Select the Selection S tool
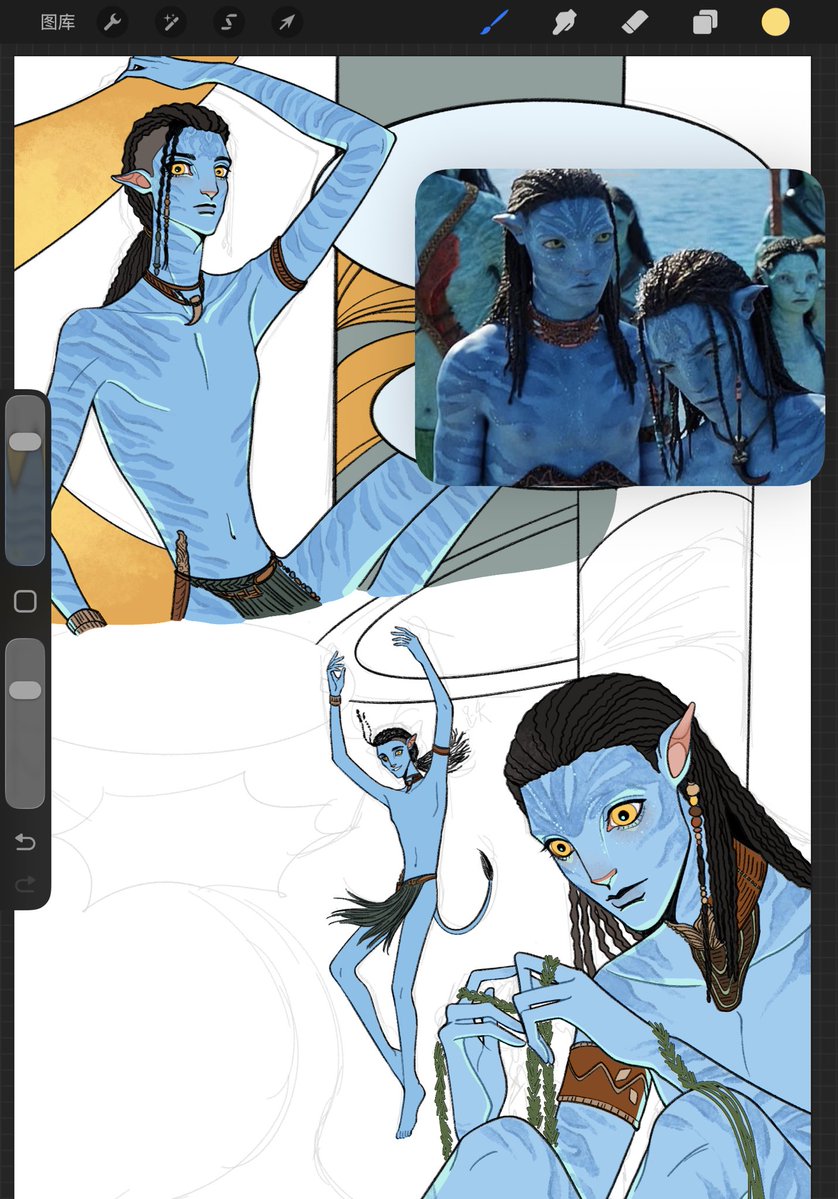The width and height of the screenshot is (838, 1199). pos(229,22)
